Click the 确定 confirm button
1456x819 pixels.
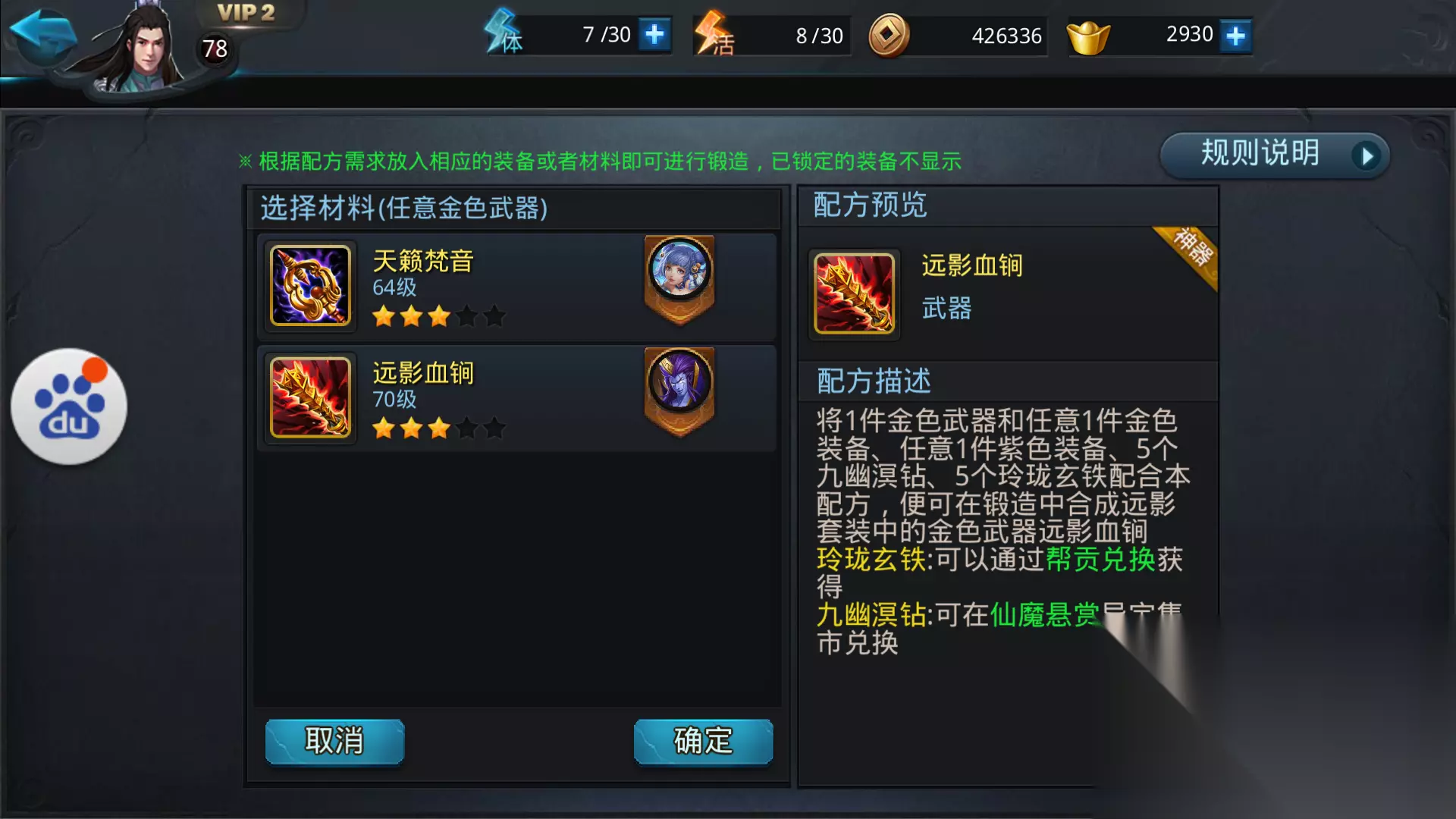[703, 741]
